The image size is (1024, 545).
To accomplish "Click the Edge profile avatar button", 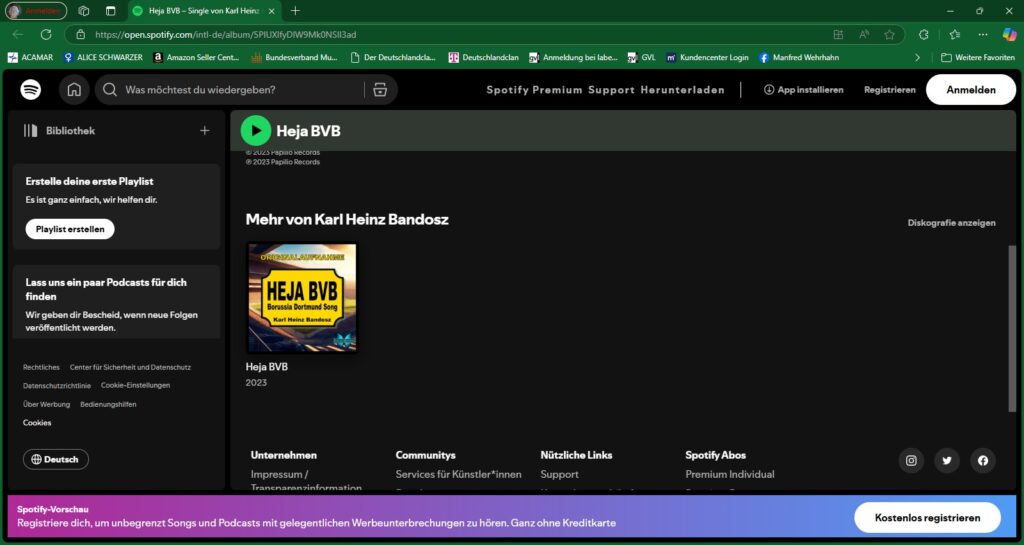I will [36, 10].
